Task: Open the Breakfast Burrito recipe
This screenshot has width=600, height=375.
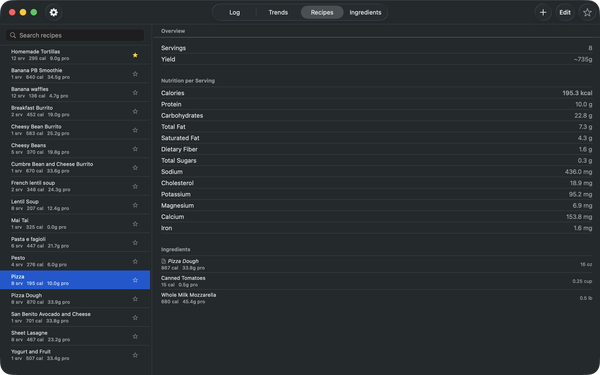Action: point(75,111)
